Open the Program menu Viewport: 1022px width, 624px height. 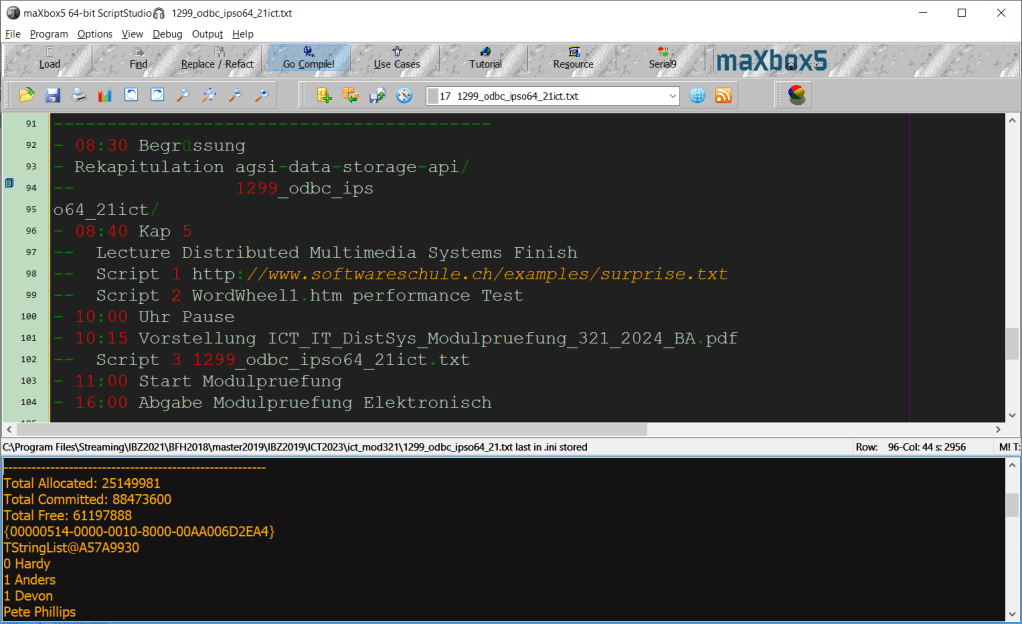[49, 34]
